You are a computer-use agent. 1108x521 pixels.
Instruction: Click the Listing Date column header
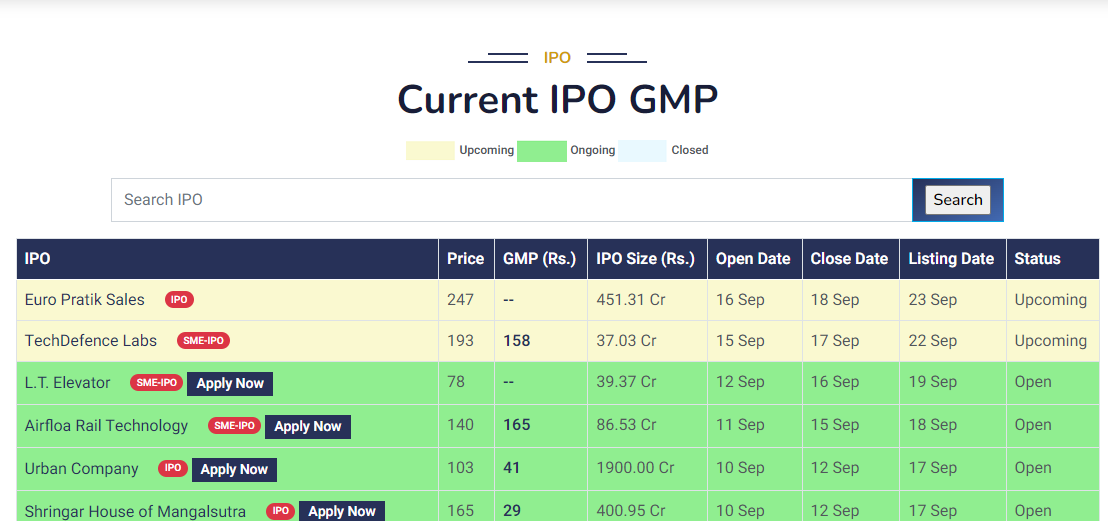click(x=951, y=259)
